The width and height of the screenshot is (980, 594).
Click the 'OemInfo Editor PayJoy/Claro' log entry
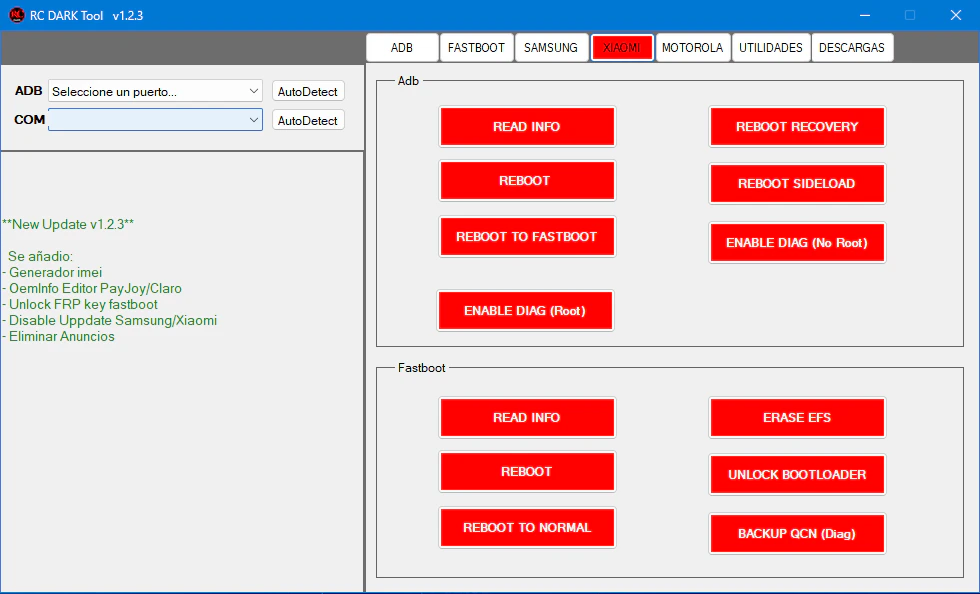tap(92, 288)
